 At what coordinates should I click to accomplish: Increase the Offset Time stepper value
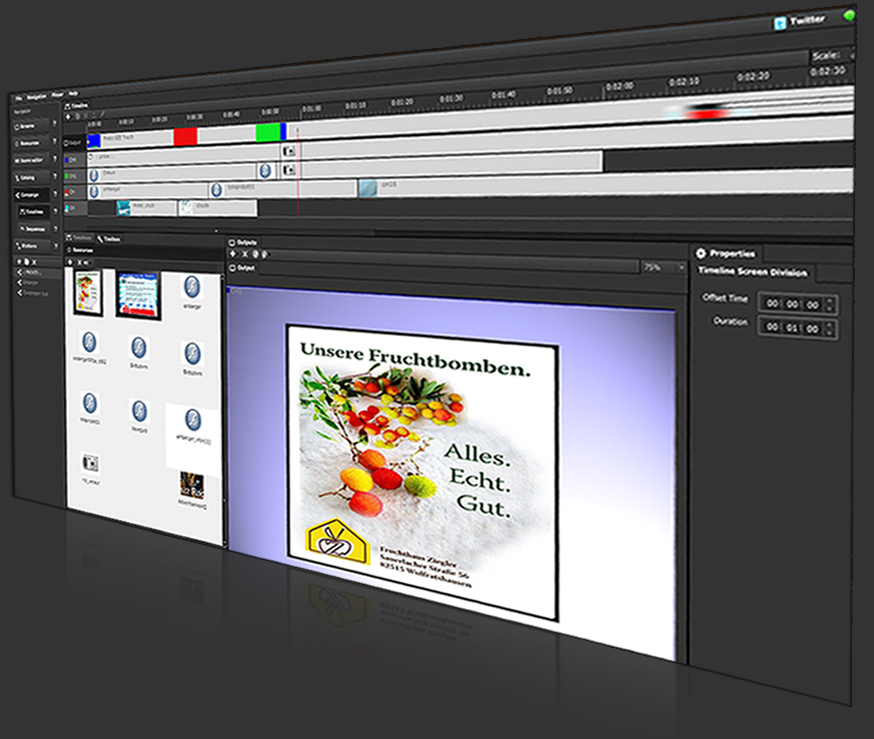coord(832,299)
